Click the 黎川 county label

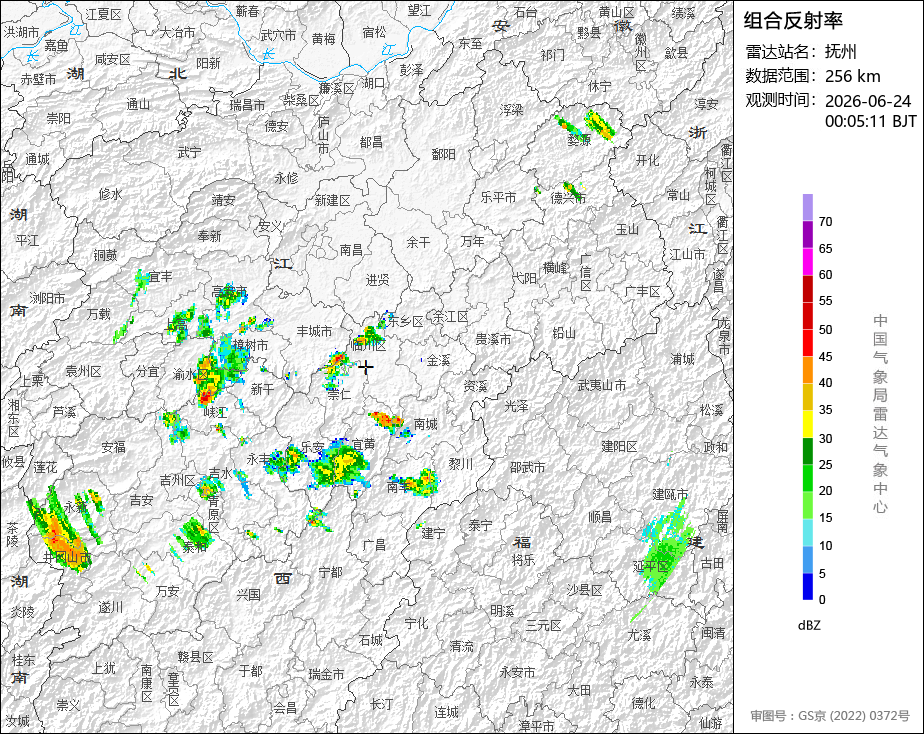tap(461, 464)
